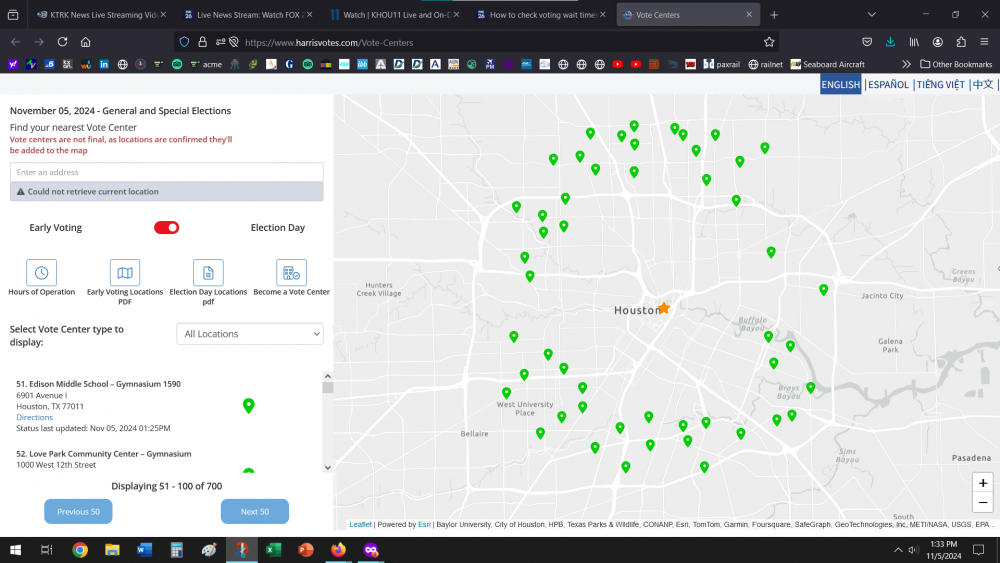The image size is (1000, 563).
Task: Open the Hours of Operation clock icon
Action: click(x=41, y=273)
